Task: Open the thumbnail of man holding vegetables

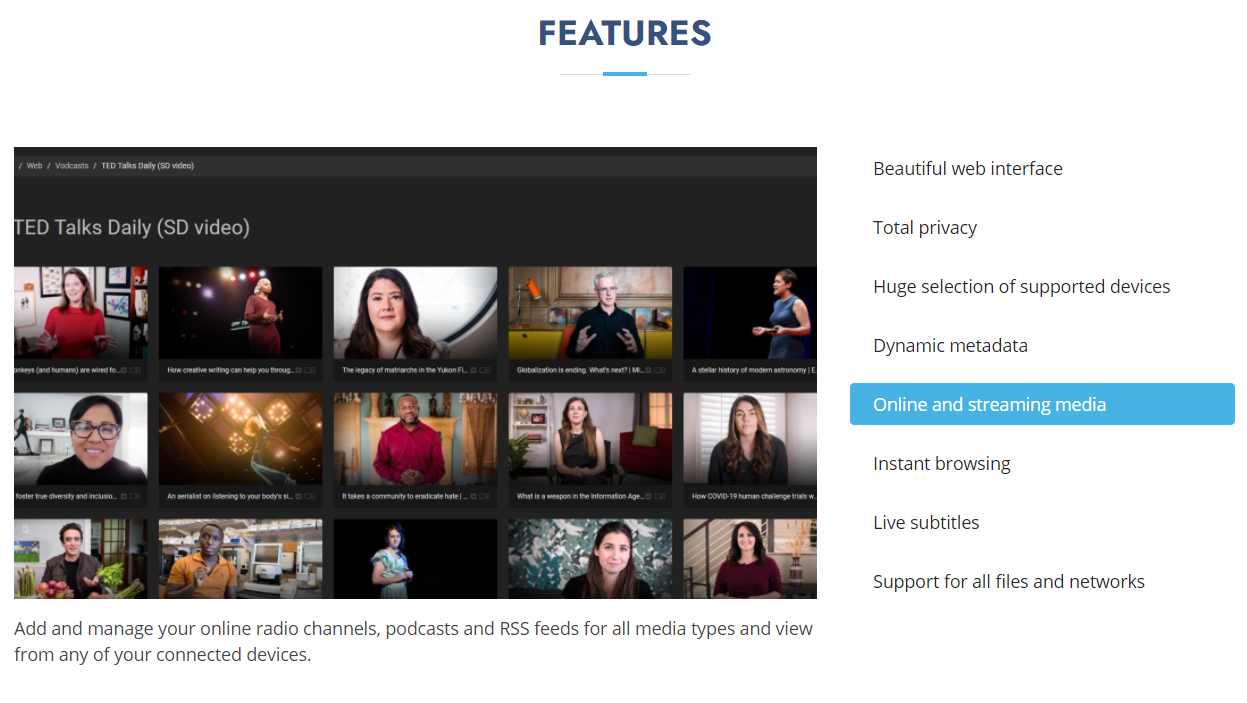Action: [x=81, y=558]
